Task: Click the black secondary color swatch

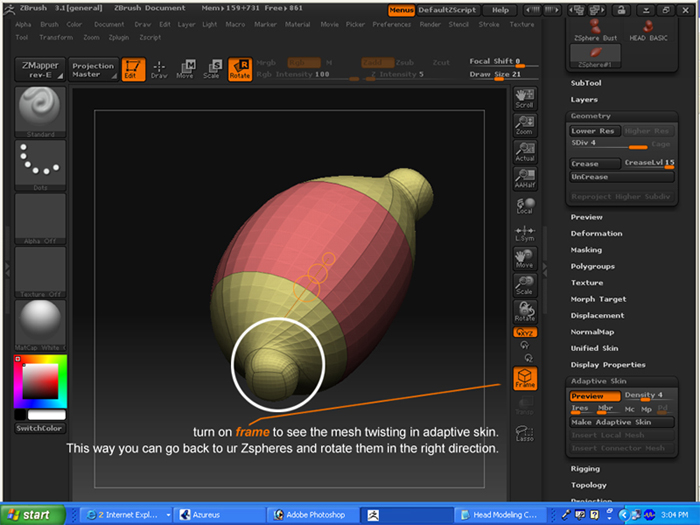Action: click(20, 415)
